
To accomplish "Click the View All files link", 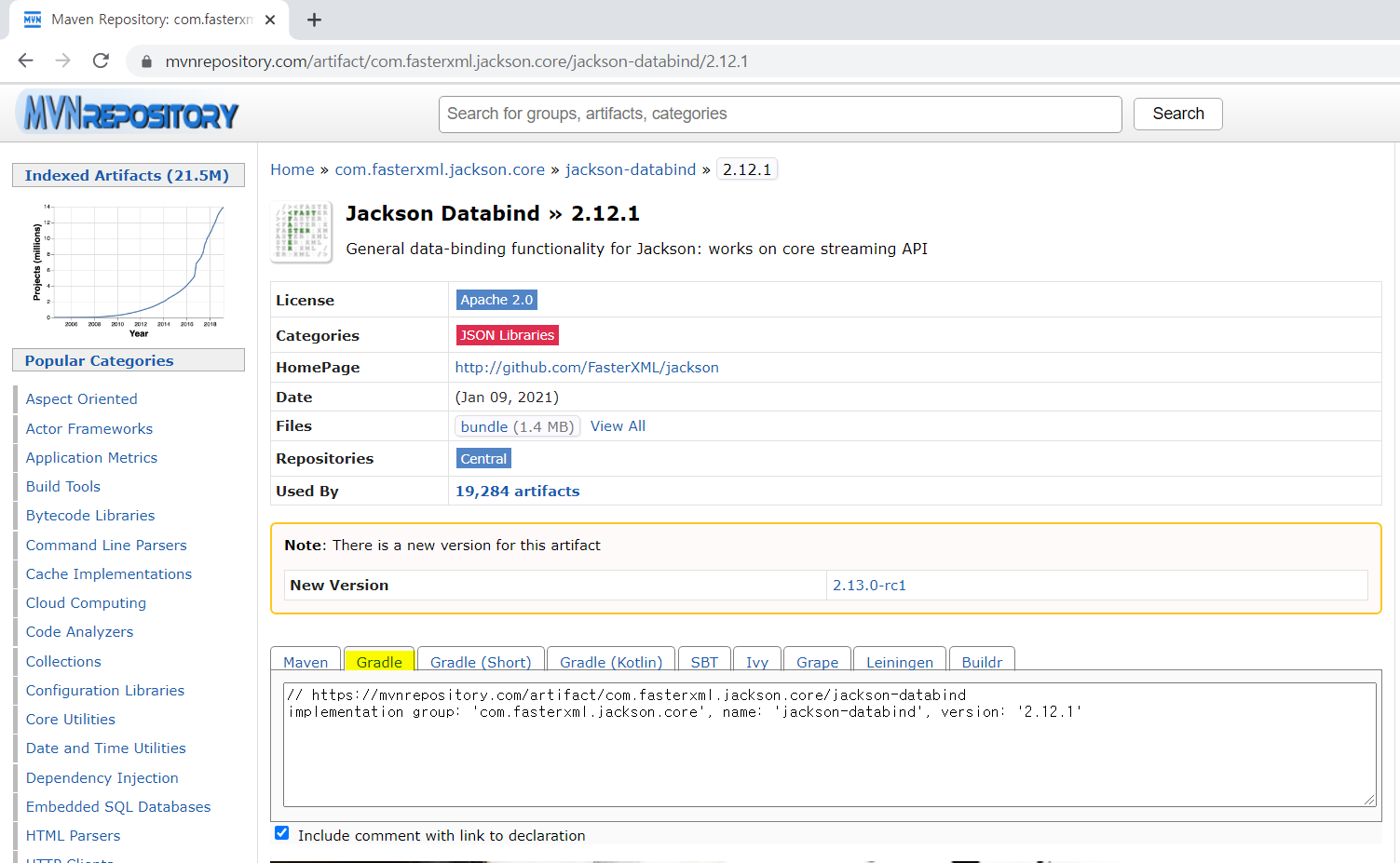I will 618,425.
